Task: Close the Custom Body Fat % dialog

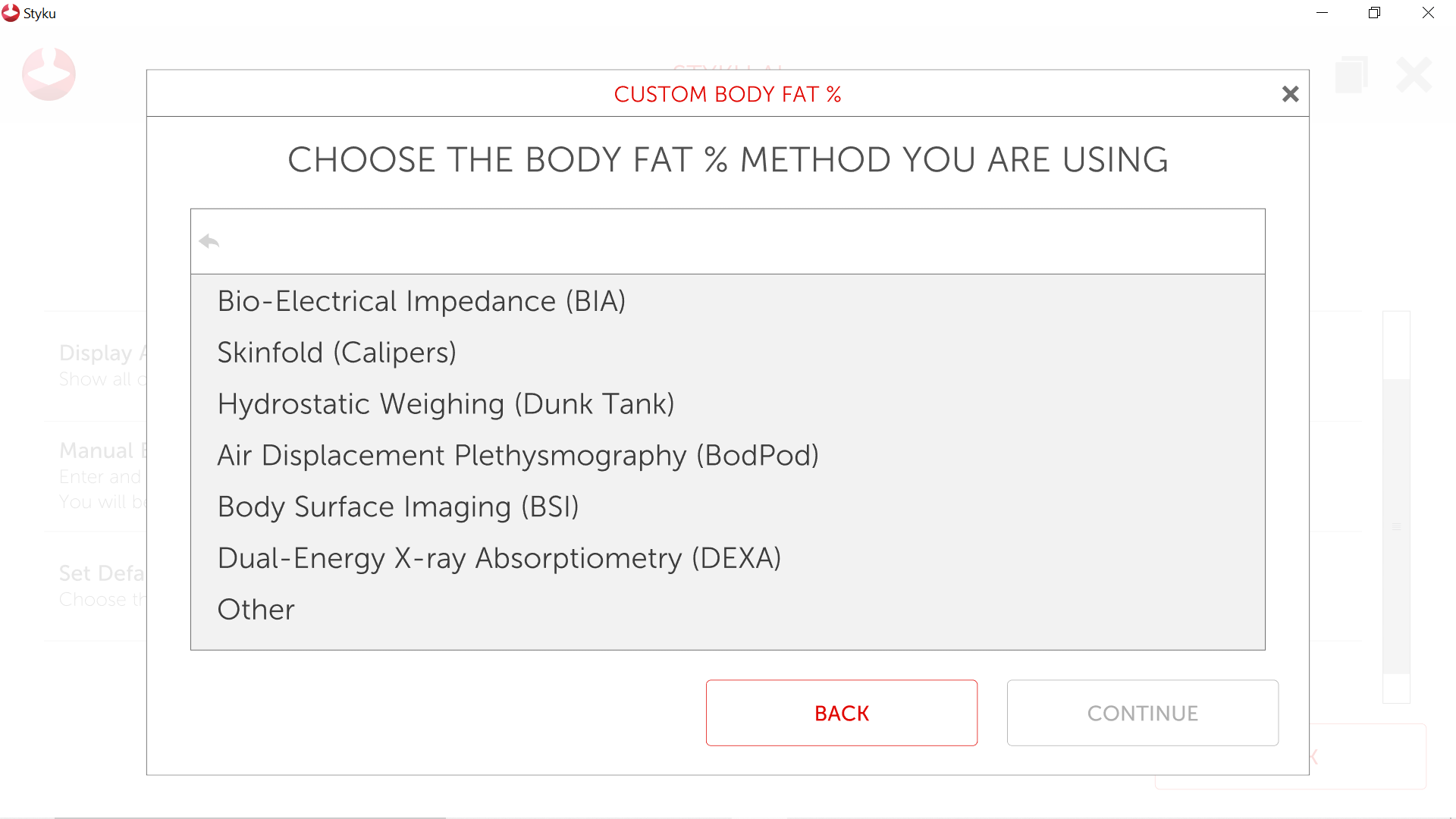Action: (x=1290, y=94)
